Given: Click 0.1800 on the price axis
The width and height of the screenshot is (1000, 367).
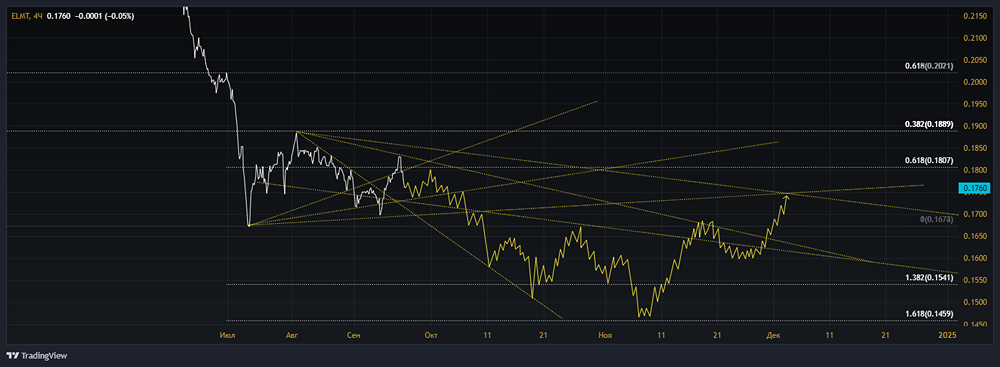Looking at the screenshot, I should click(976, 170).
